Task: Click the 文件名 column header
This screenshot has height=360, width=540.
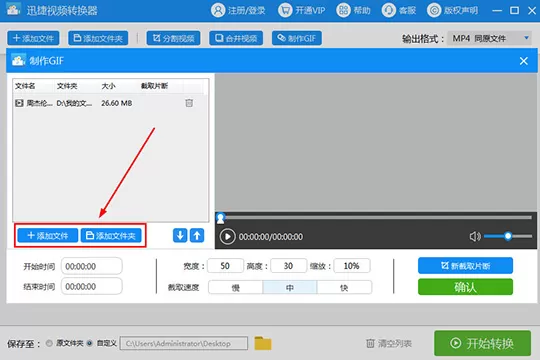Action: 25,86
